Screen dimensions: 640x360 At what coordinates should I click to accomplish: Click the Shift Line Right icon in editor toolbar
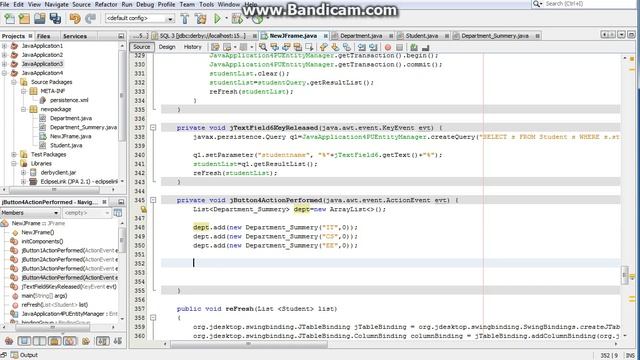click(373, 47)
